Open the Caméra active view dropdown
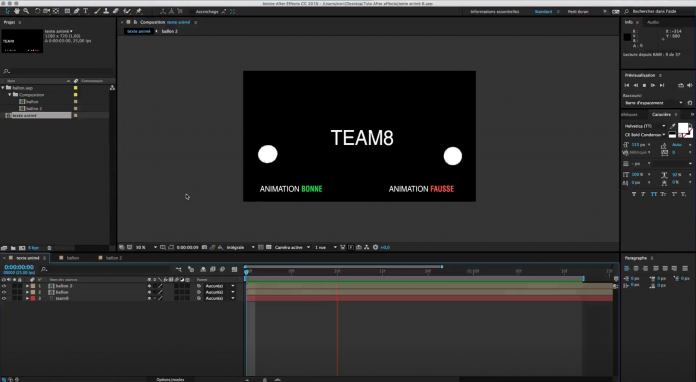The image size is (696, 382). point(292,248)
